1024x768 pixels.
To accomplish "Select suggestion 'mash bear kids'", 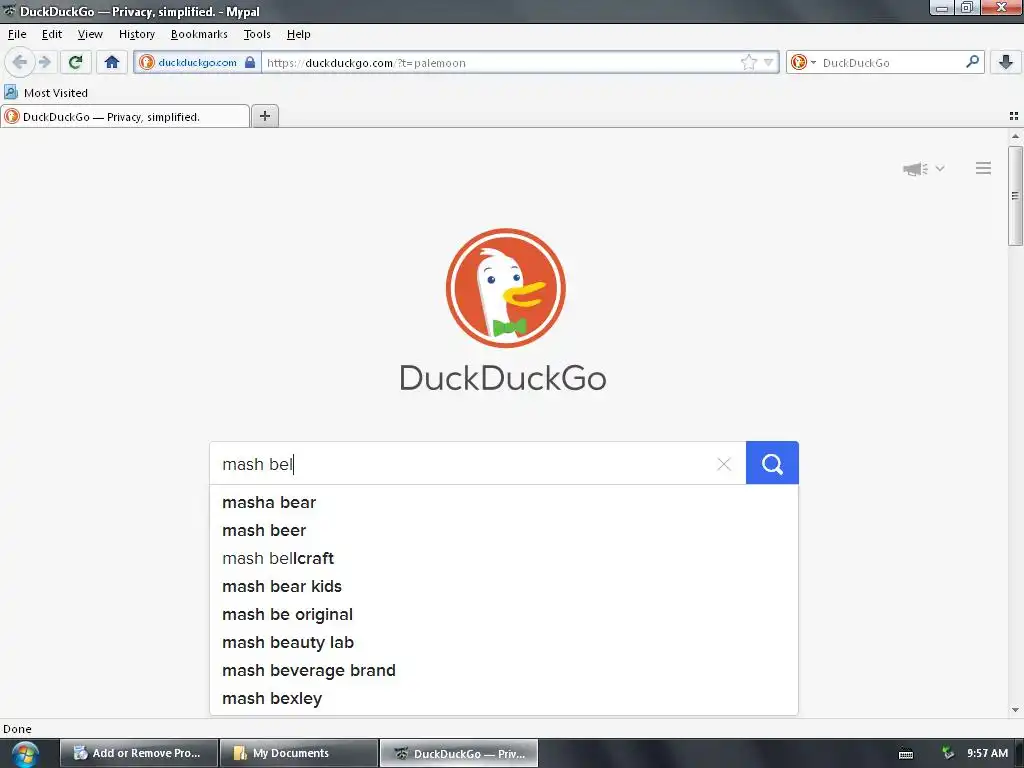I will coord(504,586).
